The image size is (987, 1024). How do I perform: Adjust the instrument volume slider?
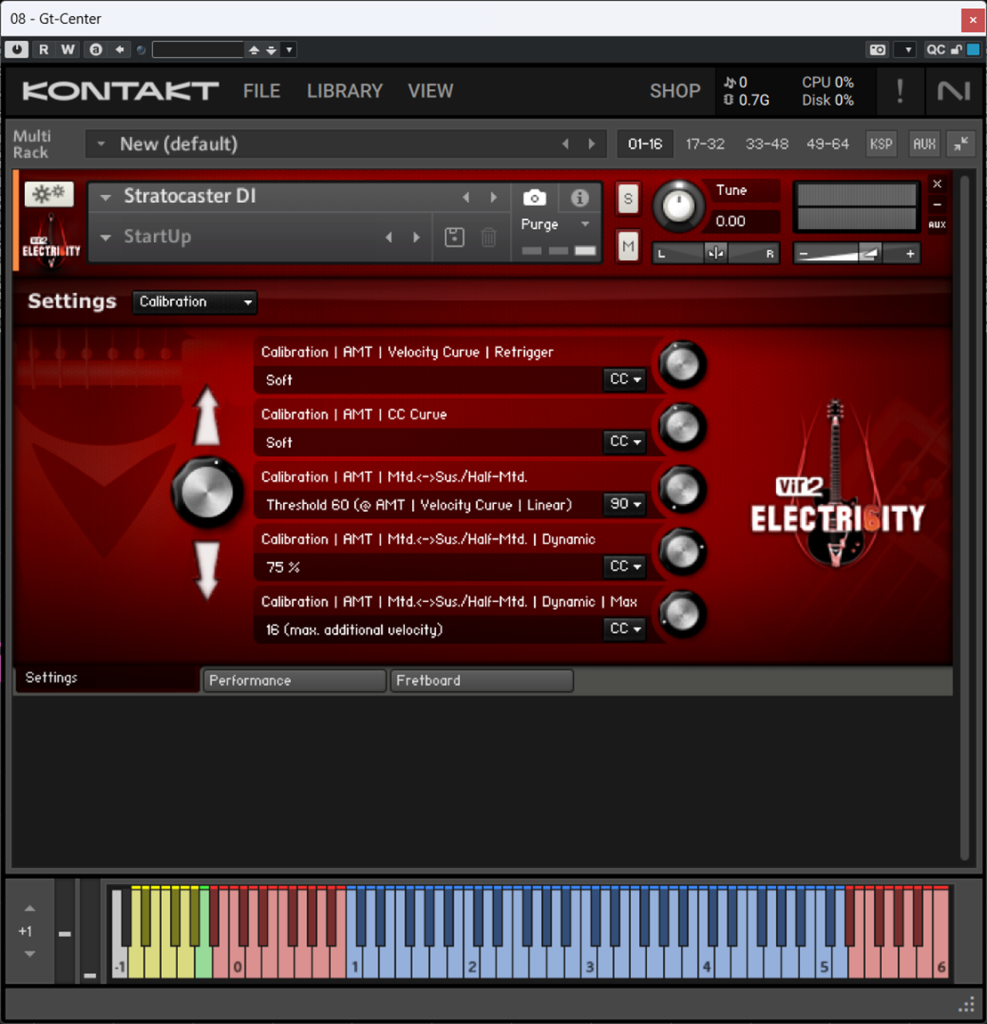coord(856,254)
